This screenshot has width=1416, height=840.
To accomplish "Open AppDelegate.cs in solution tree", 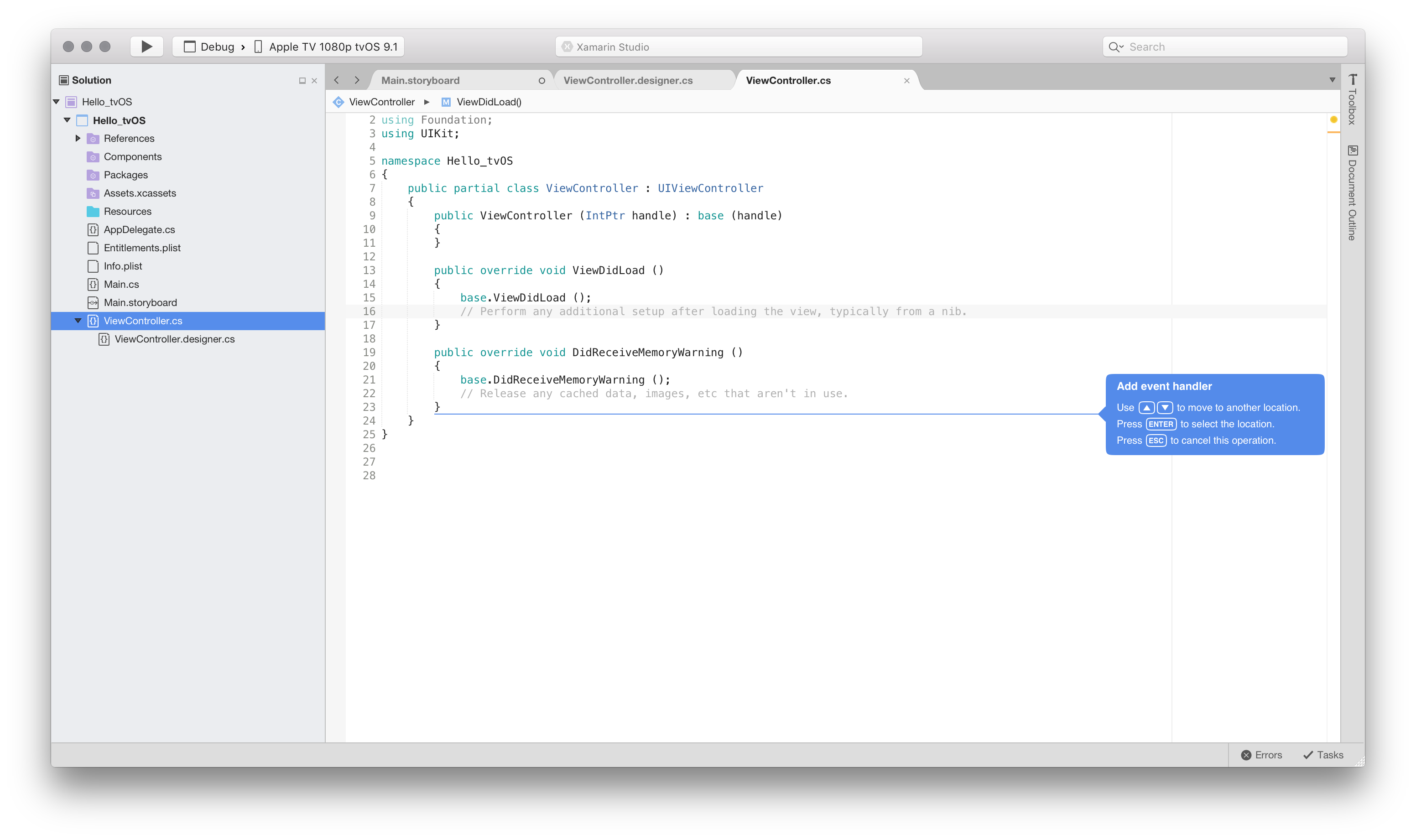I will (139, 229).
